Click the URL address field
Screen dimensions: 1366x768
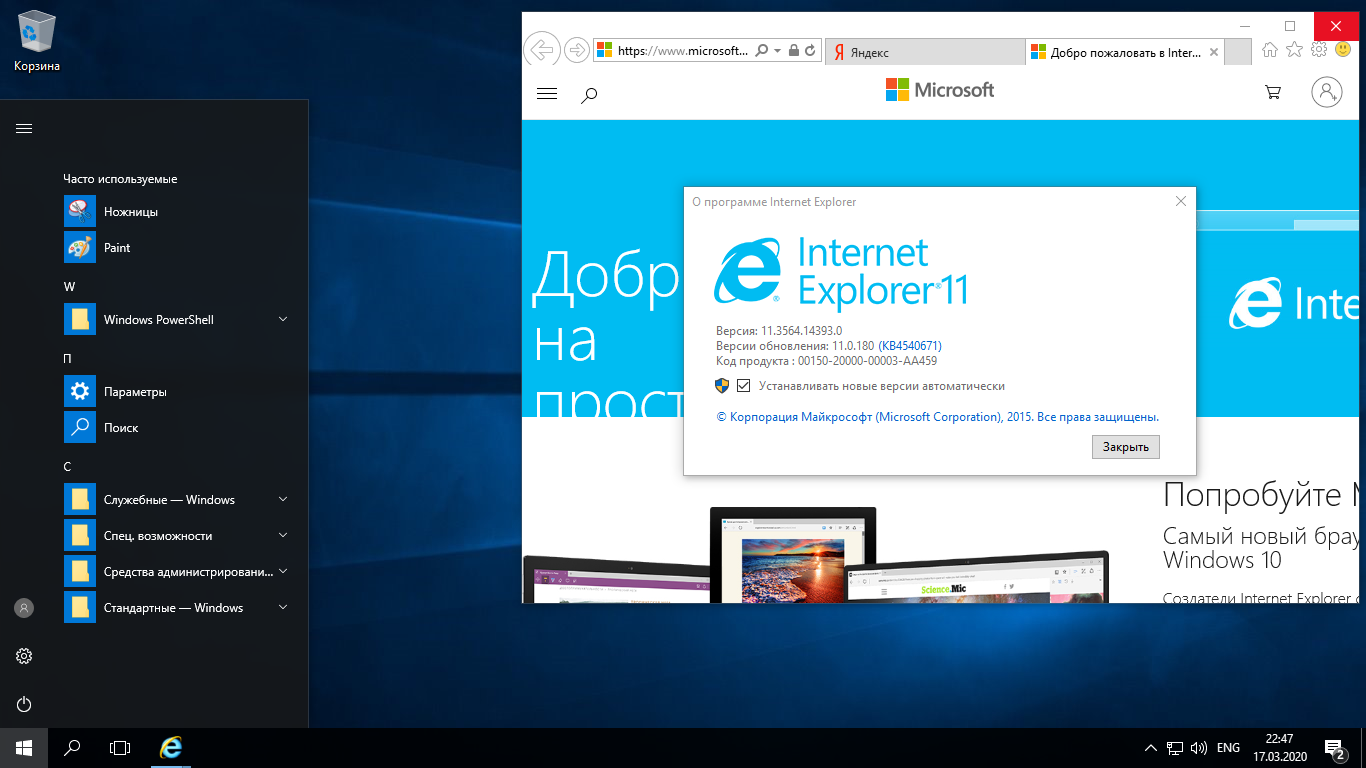(683, 51)
